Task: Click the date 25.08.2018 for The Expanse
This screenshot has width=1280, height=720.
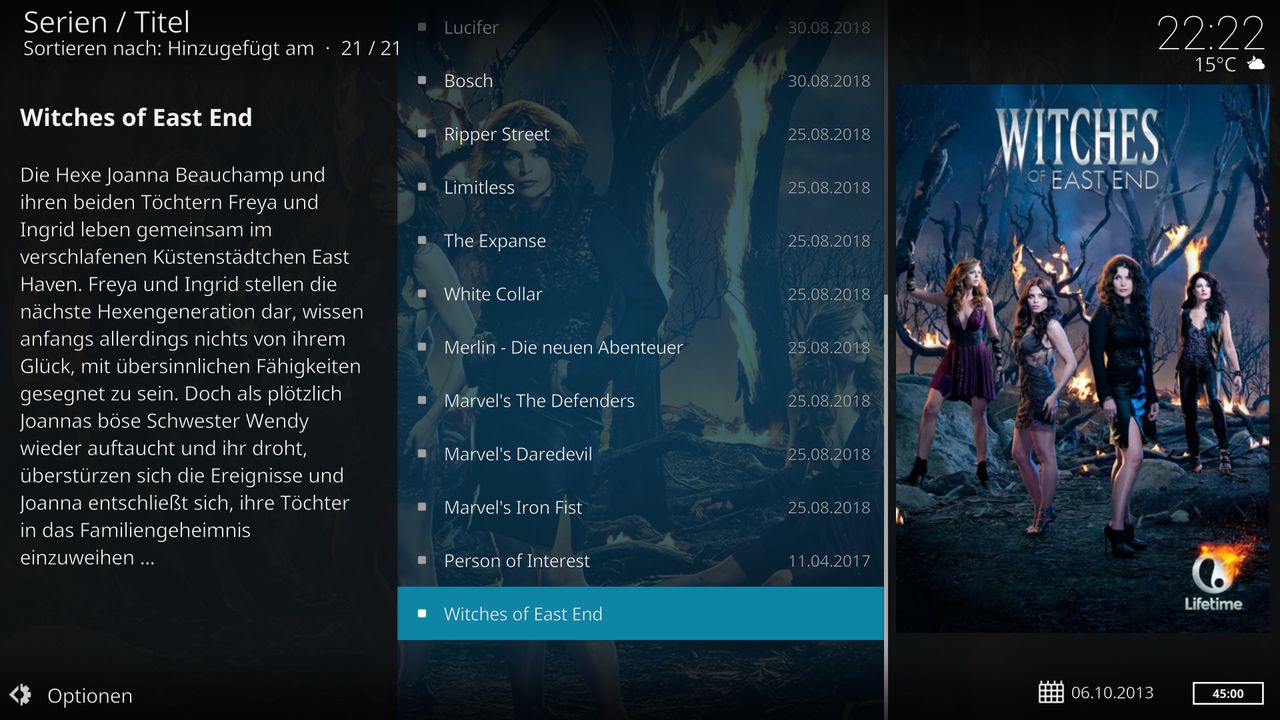Action: click(829, 241)
